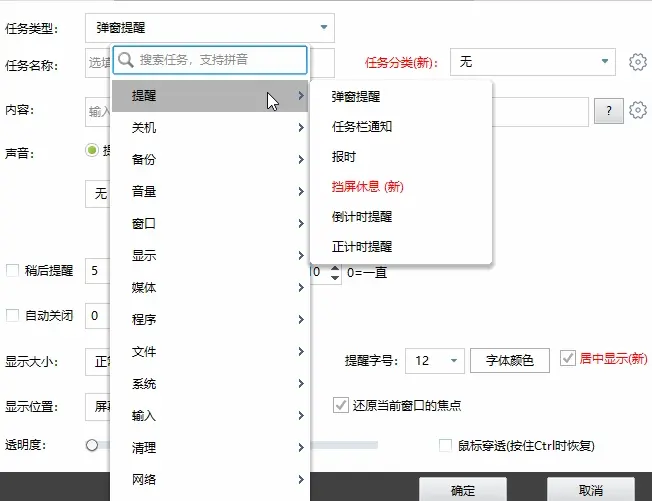652x501 pixels.
Task: Open the 提醒字号 dropdown showing 12
Action: click(x=435, y=360)
